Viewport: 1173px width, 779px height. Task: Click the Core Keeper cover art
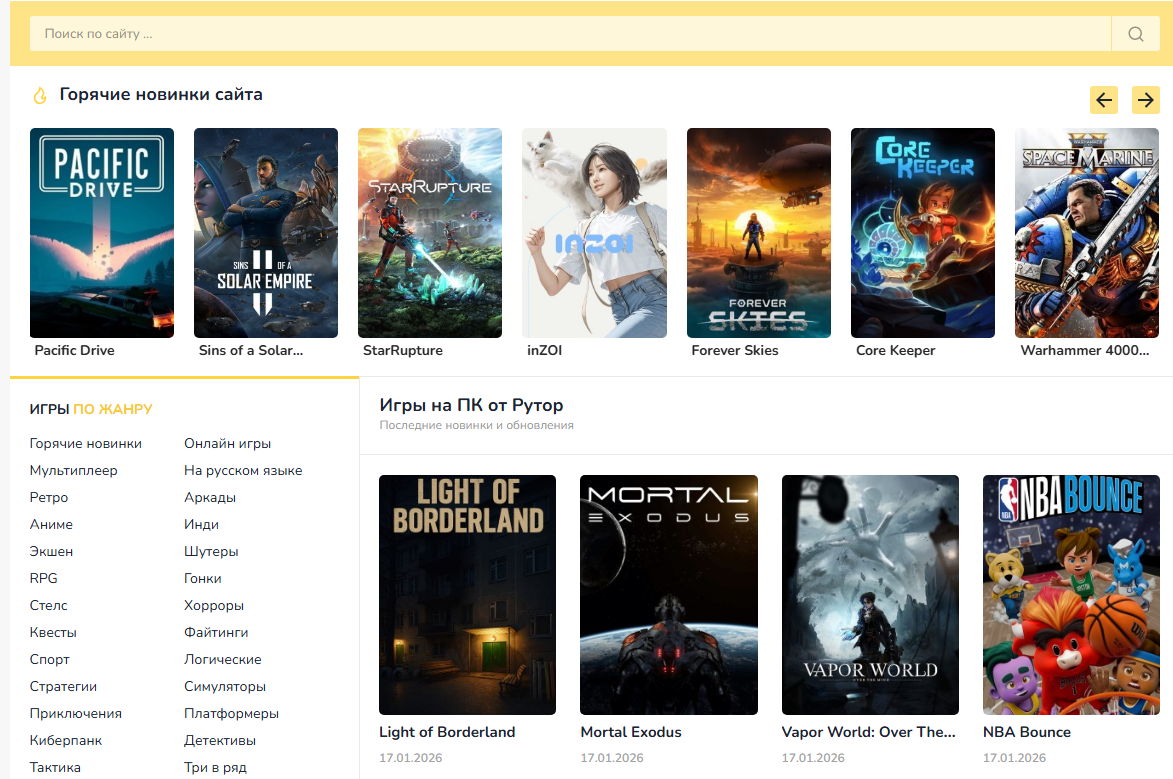[923, 233]
